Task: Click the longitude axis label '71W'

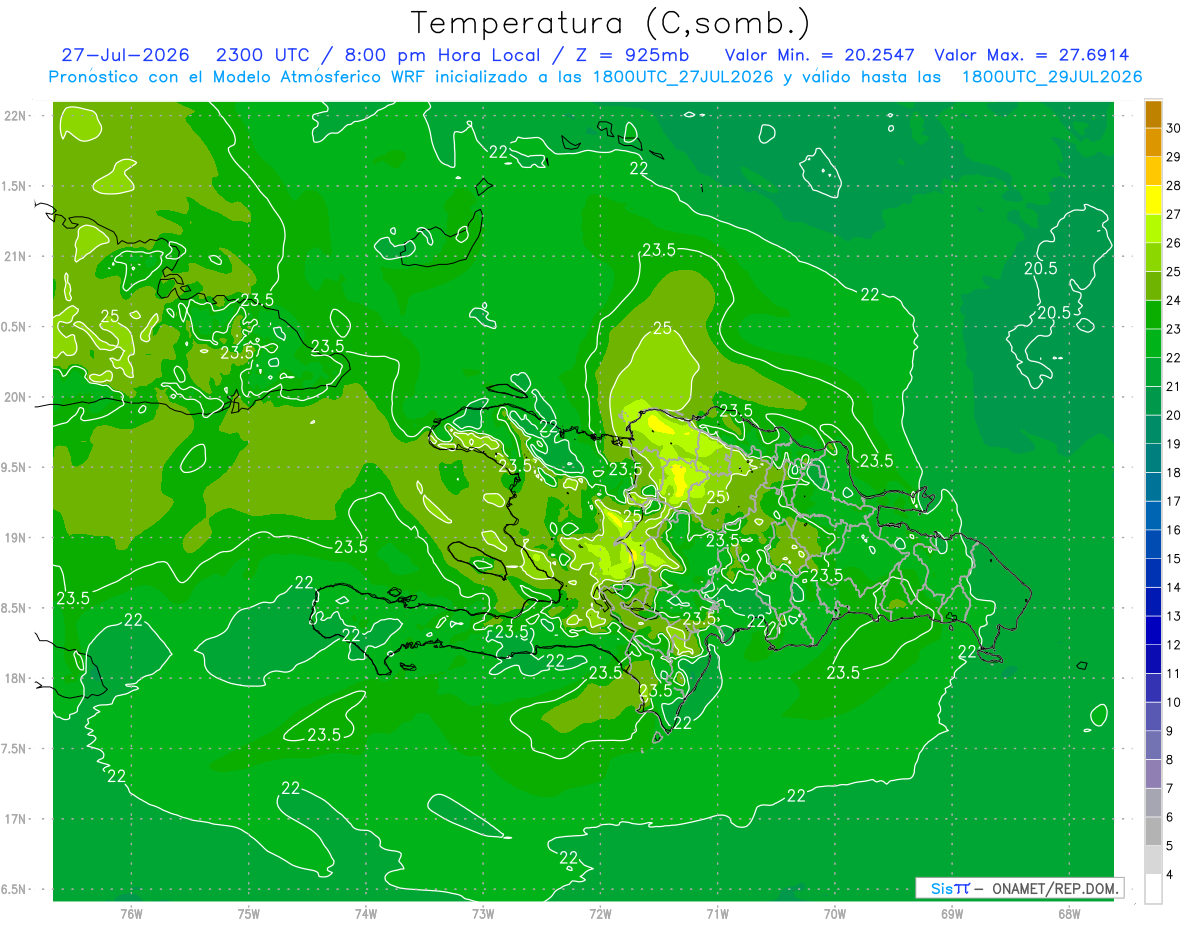Action: (x=717, y=914)
